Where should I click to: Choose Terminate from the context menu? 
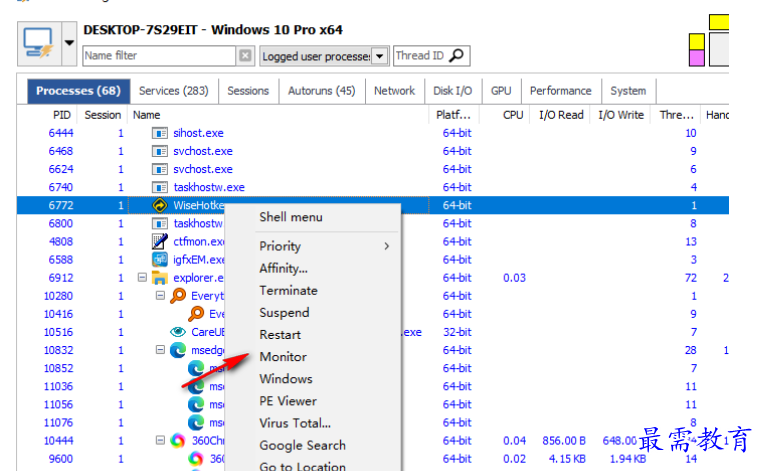pos(288,291)
